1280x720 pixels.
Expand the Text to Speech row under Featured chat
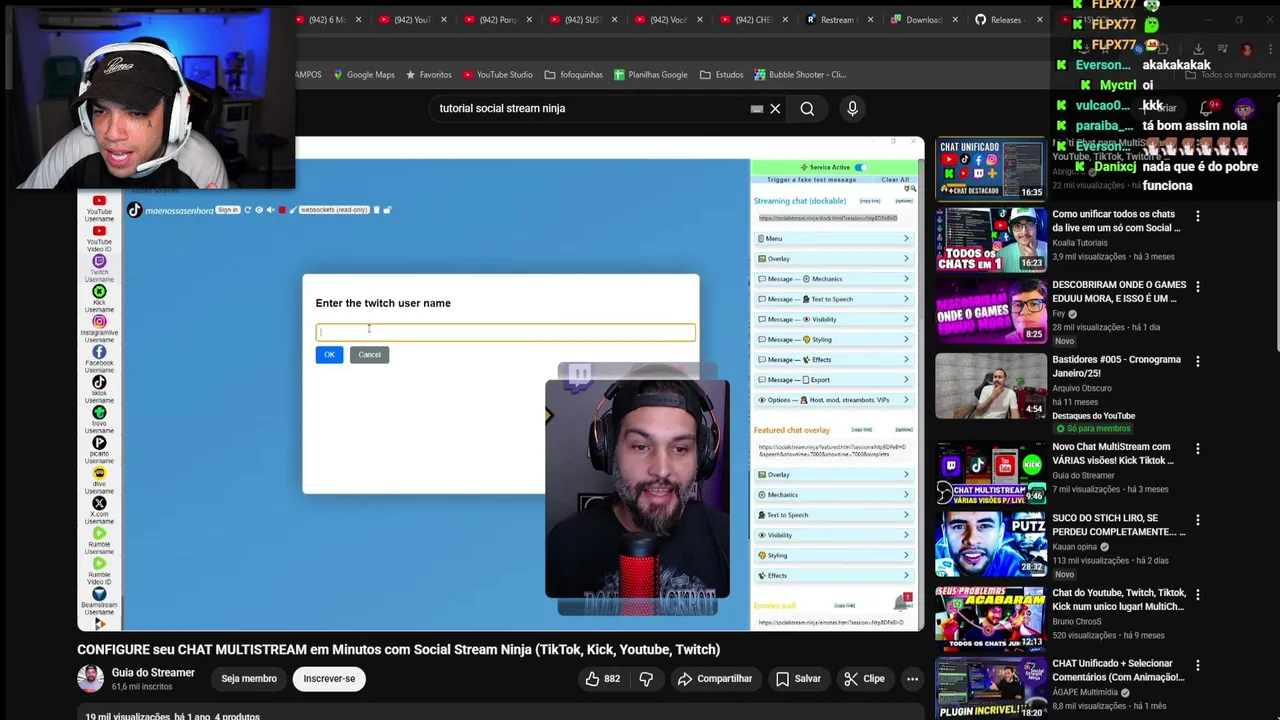point(833,515)
